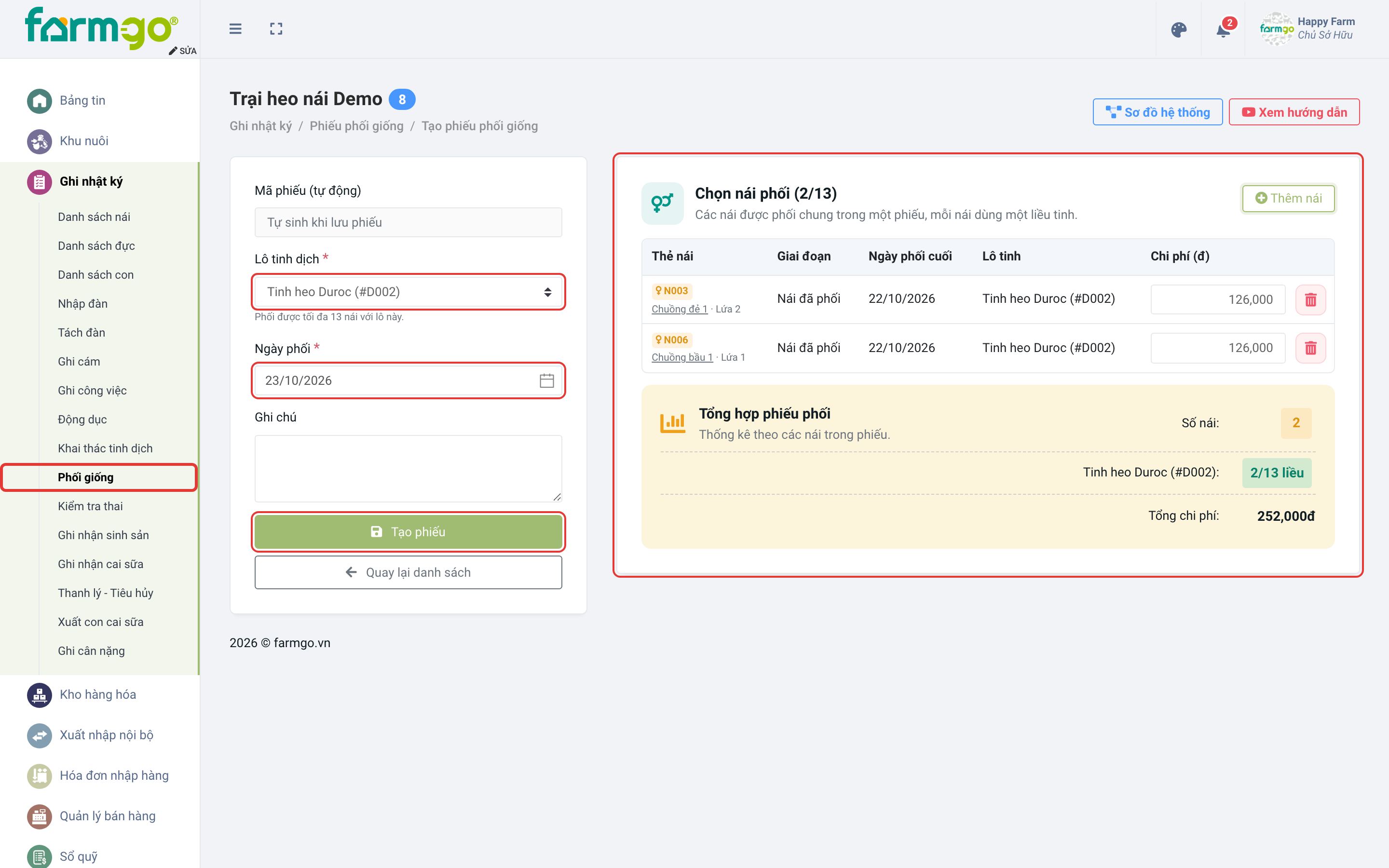Open Sơ đồ hệ thống button
This screenshot has height=868, width=1389.
tap(1157, 112)
